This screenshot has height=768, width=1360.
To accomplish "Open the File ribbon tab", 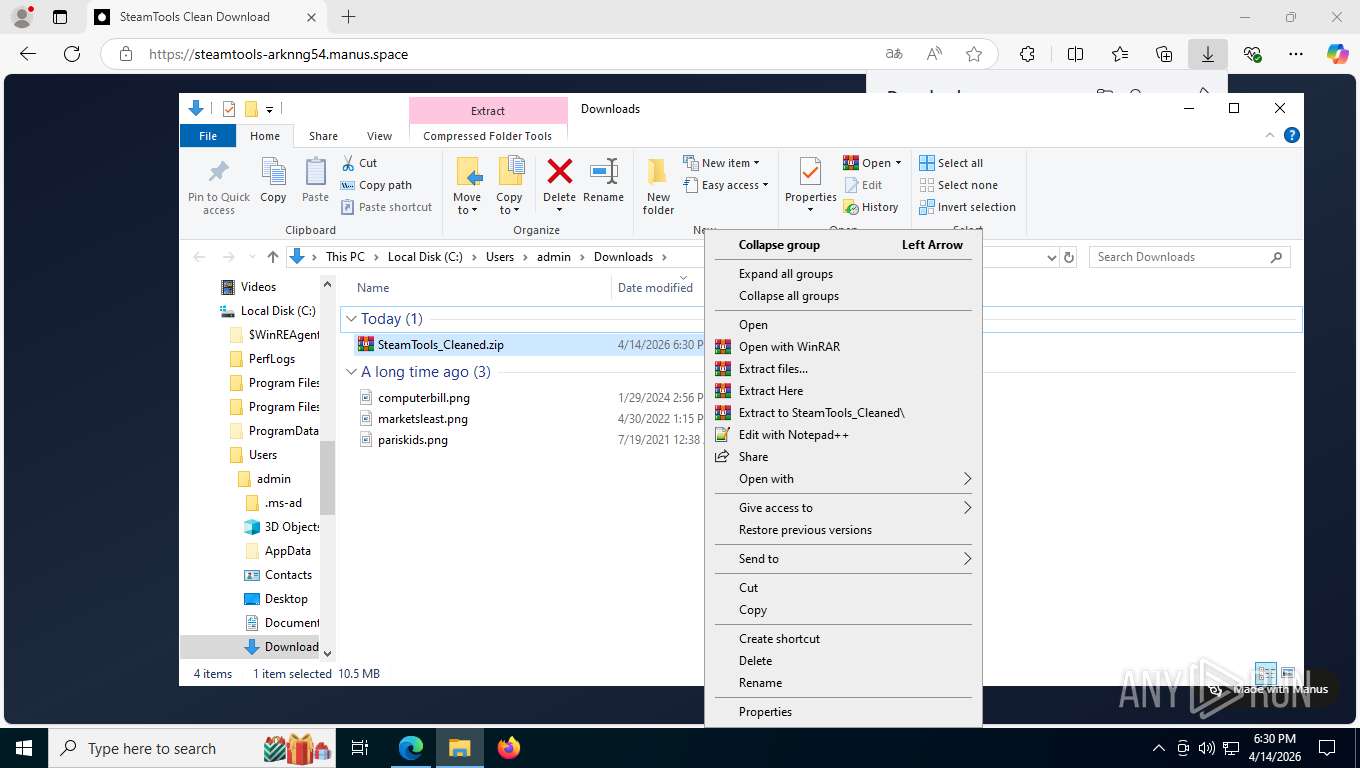I will pyautogui.click(x=208, y=136).
